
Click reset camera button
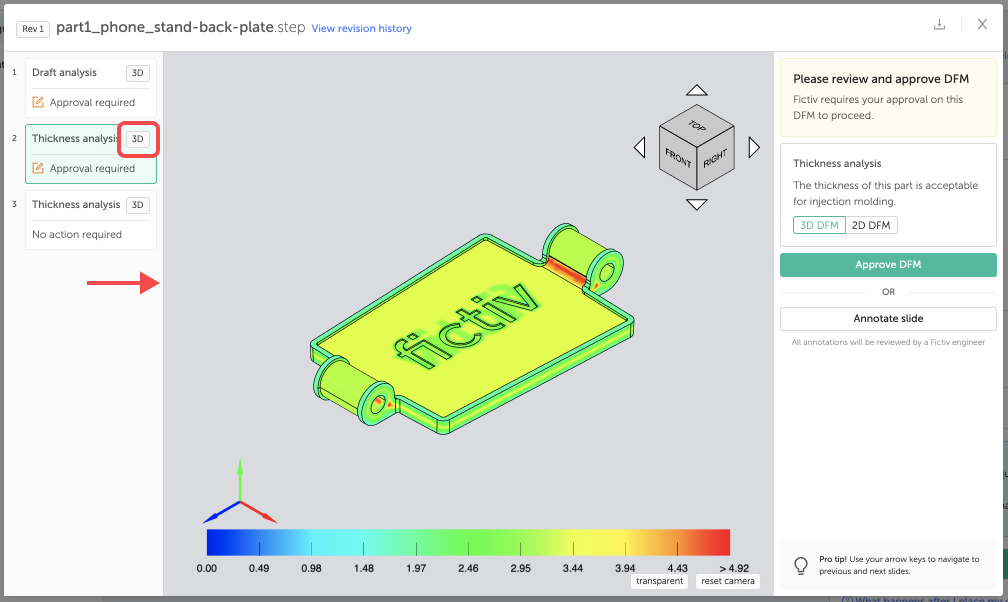(728, 581)
